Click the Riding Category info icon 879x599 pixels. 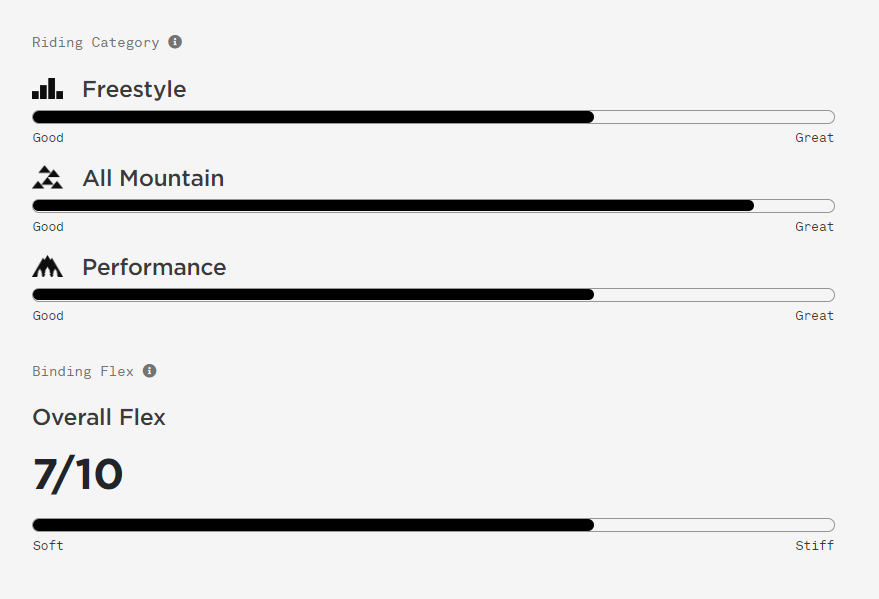175,42
